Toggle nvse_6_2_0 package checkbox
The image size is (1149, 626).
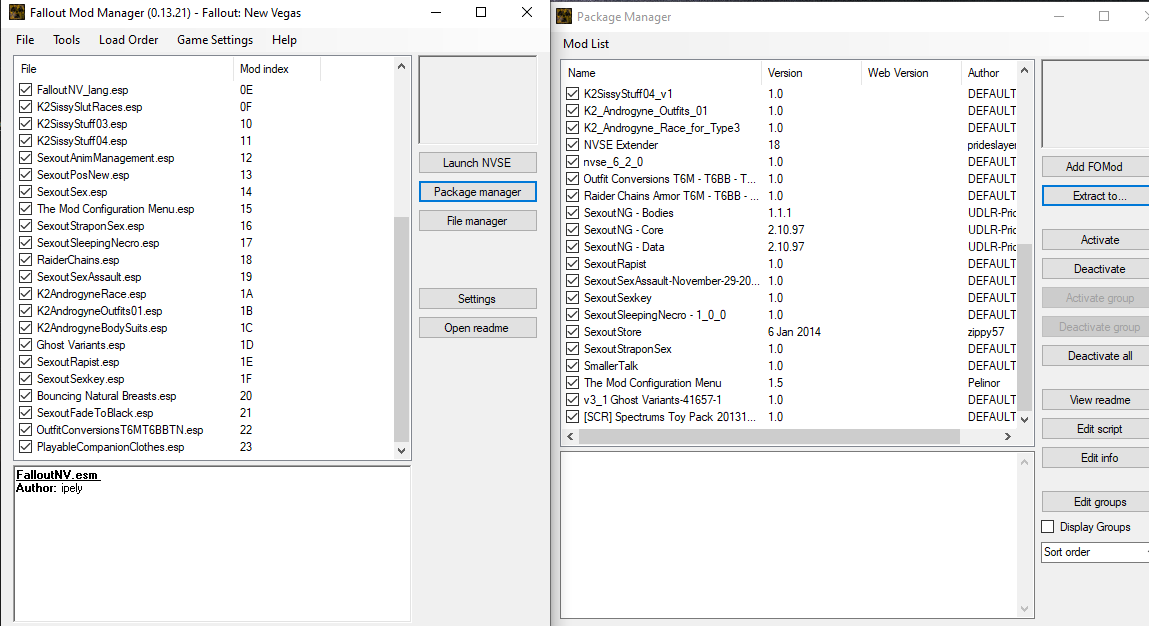(572, 161)
